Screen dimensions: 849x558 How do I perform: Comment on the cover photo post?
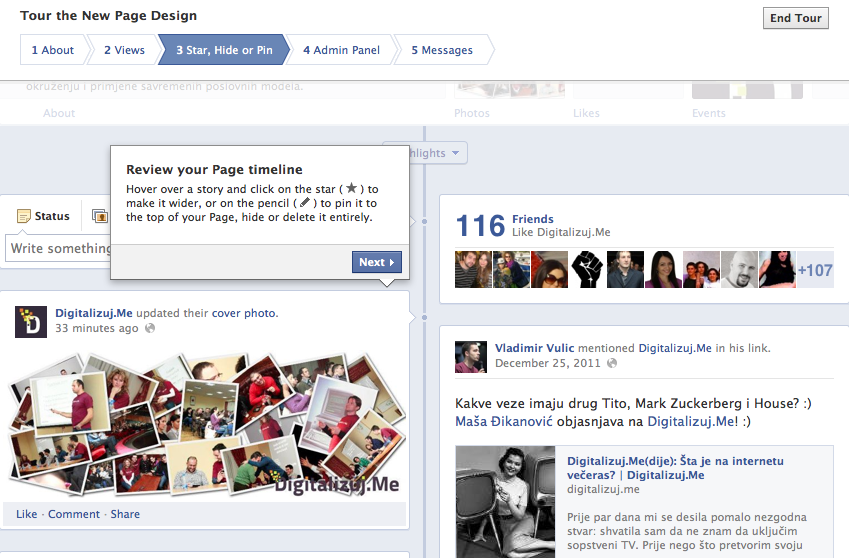74,514
